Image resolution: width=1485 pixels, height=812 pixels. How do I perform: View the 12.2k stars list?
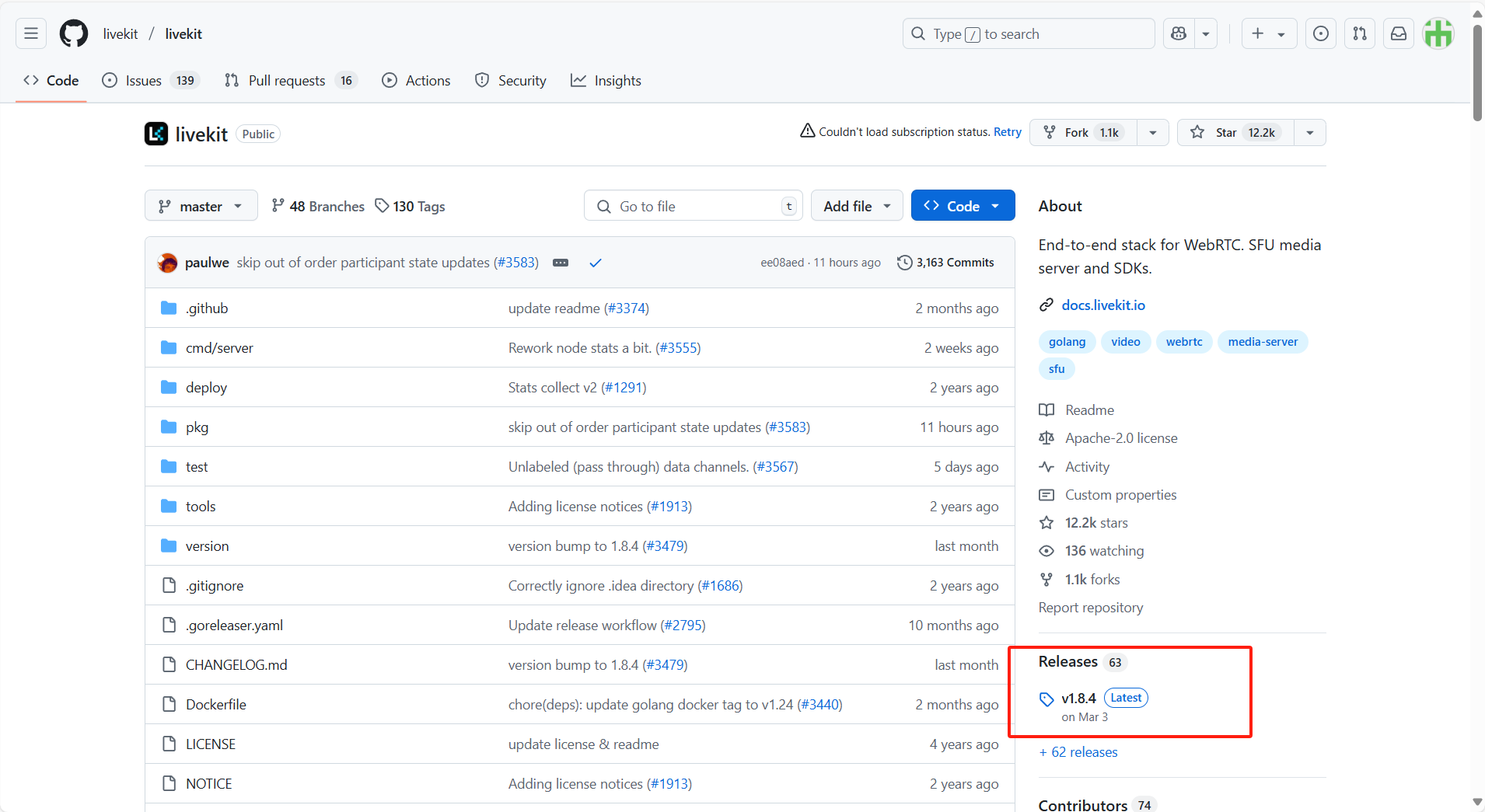coord(1084,523)
